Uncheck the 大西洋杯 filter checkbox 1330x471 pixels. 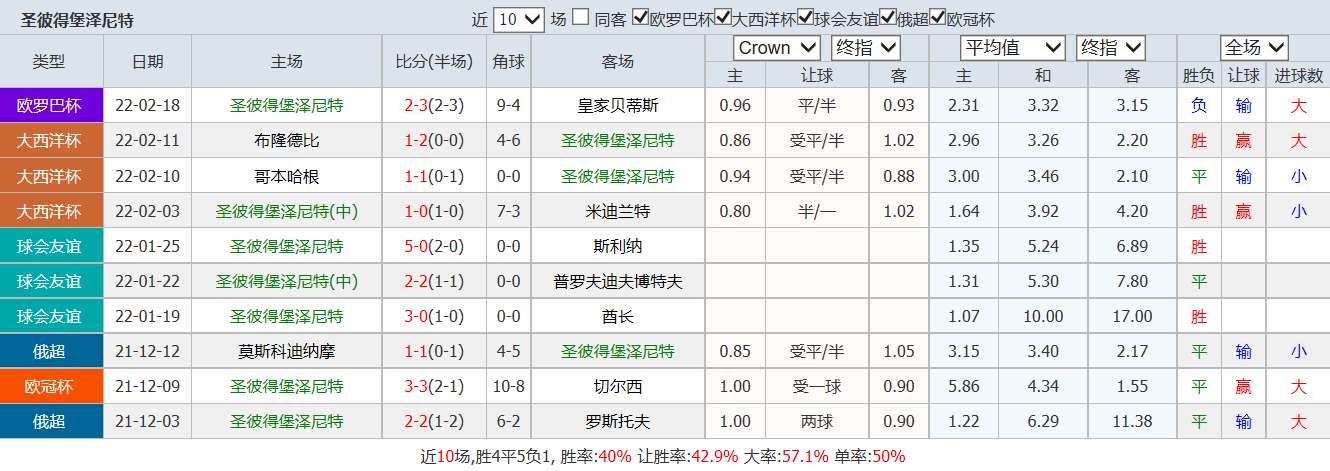click(724, 18)
